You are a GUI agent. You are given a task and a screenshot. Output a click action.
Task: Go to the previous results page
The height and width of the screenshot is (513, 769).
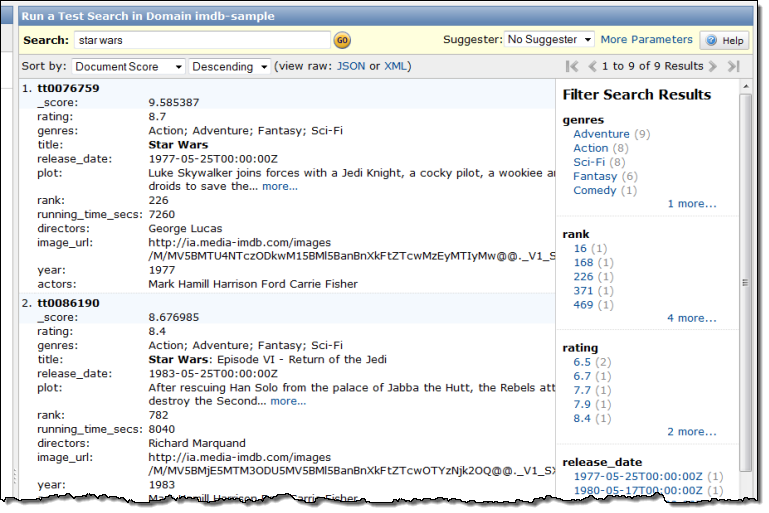[592, 67]
